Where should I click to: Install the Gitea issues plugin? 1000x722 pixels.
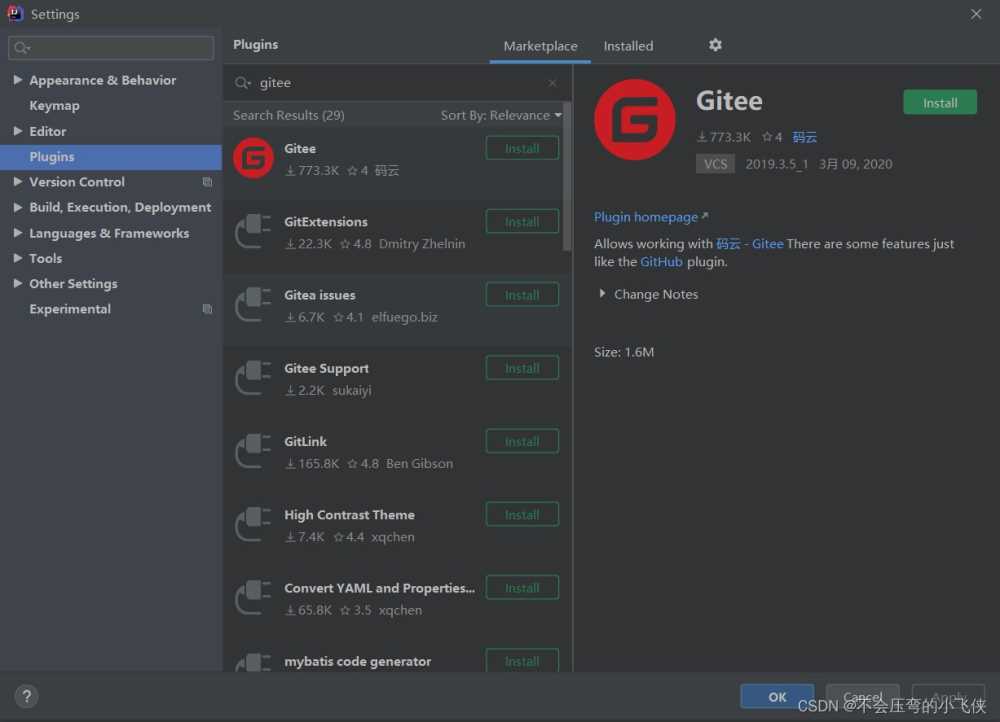tap(522, 295)
